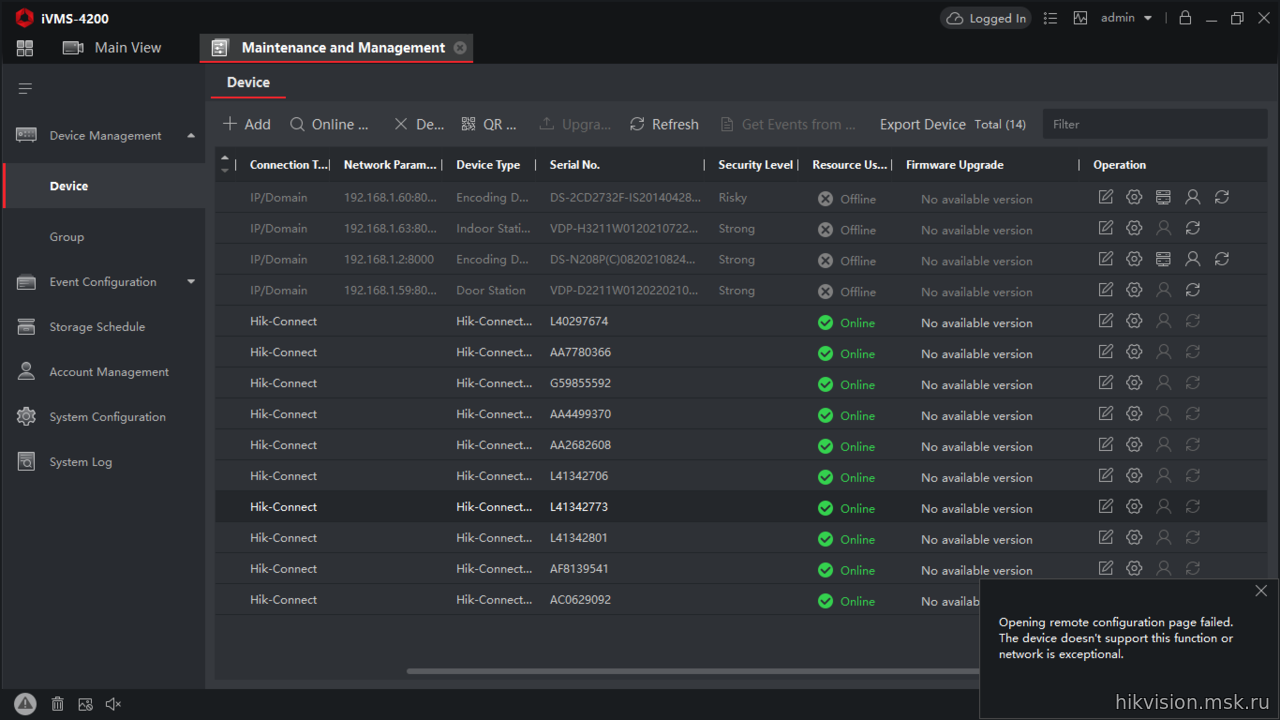The height and width of the screenshot is (720, 1280).
Task: View the System Log
Action: [81, 462]
